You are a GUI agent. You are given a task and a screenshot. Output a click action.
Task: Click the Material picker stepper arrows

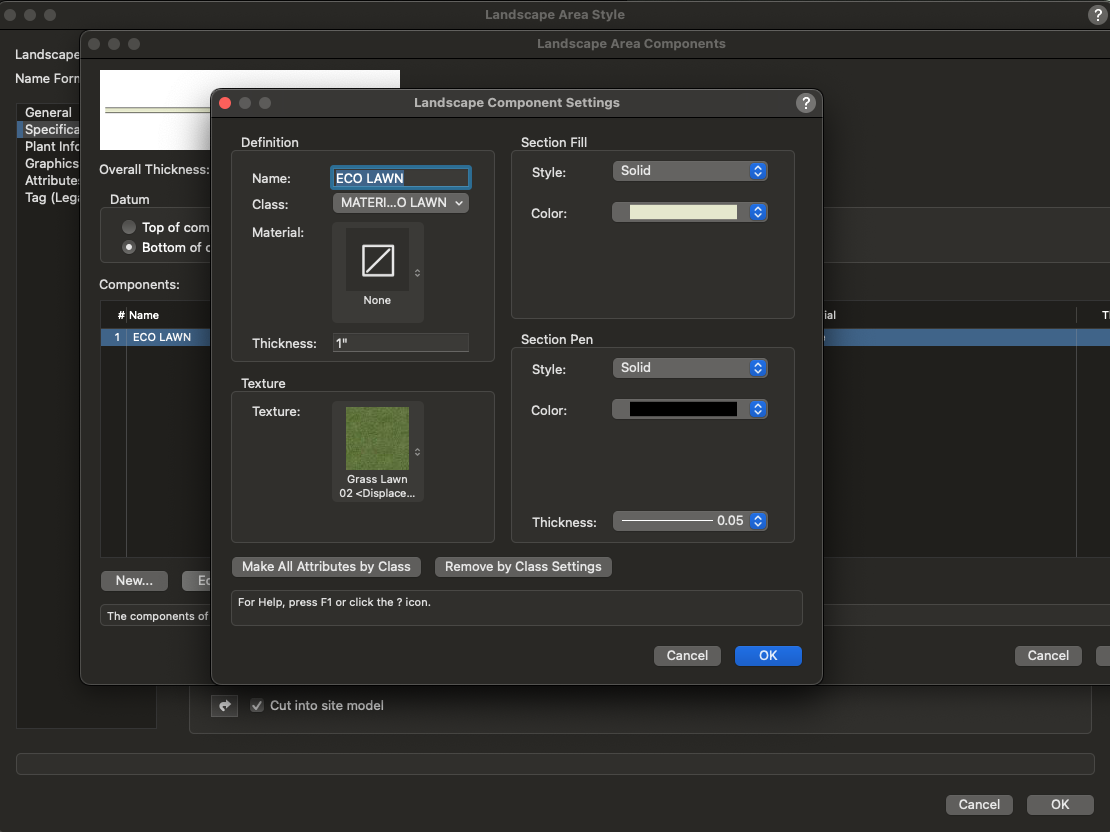417,273
